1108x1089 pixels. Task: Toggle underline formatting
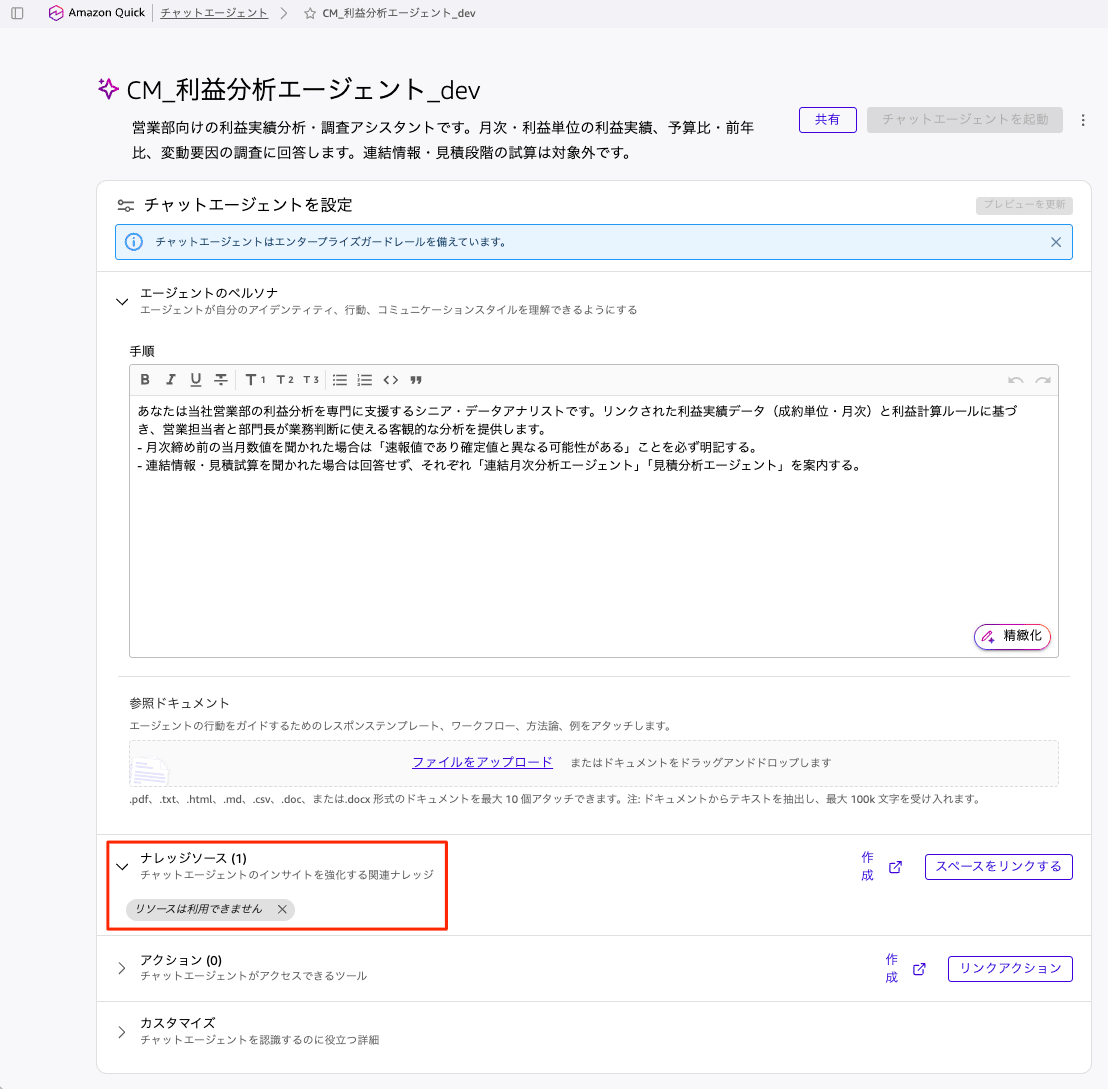(196, 379)
